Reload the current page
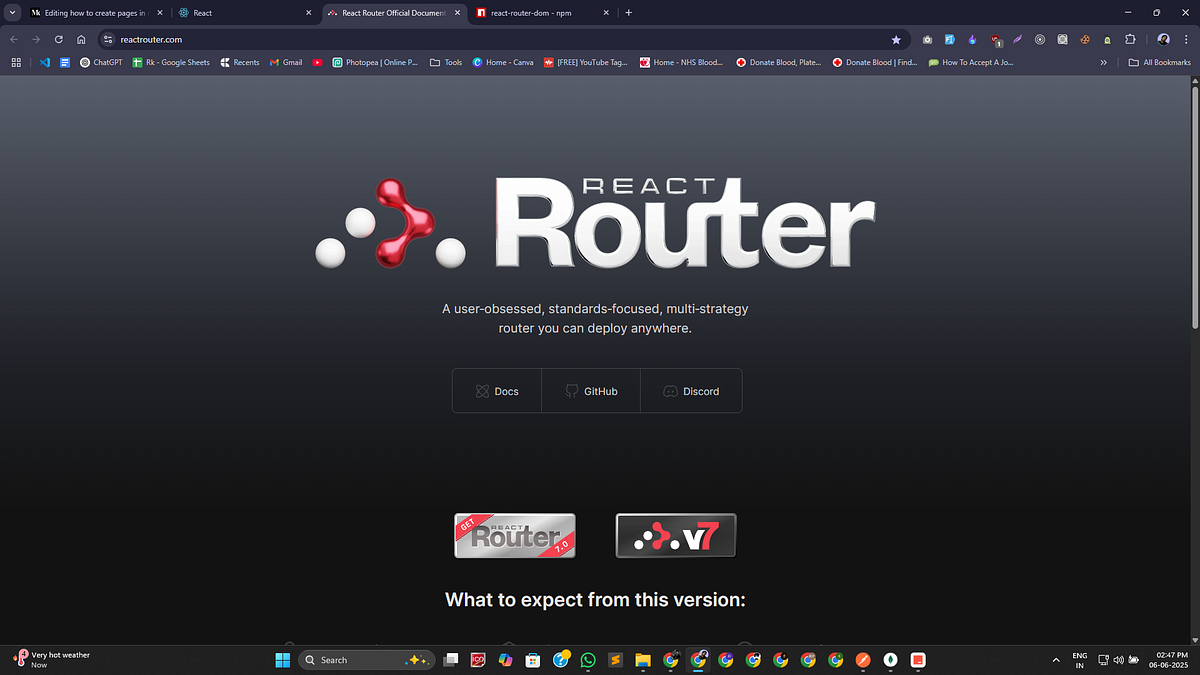This screenshot has width=1200, height=675. point(59,39)
